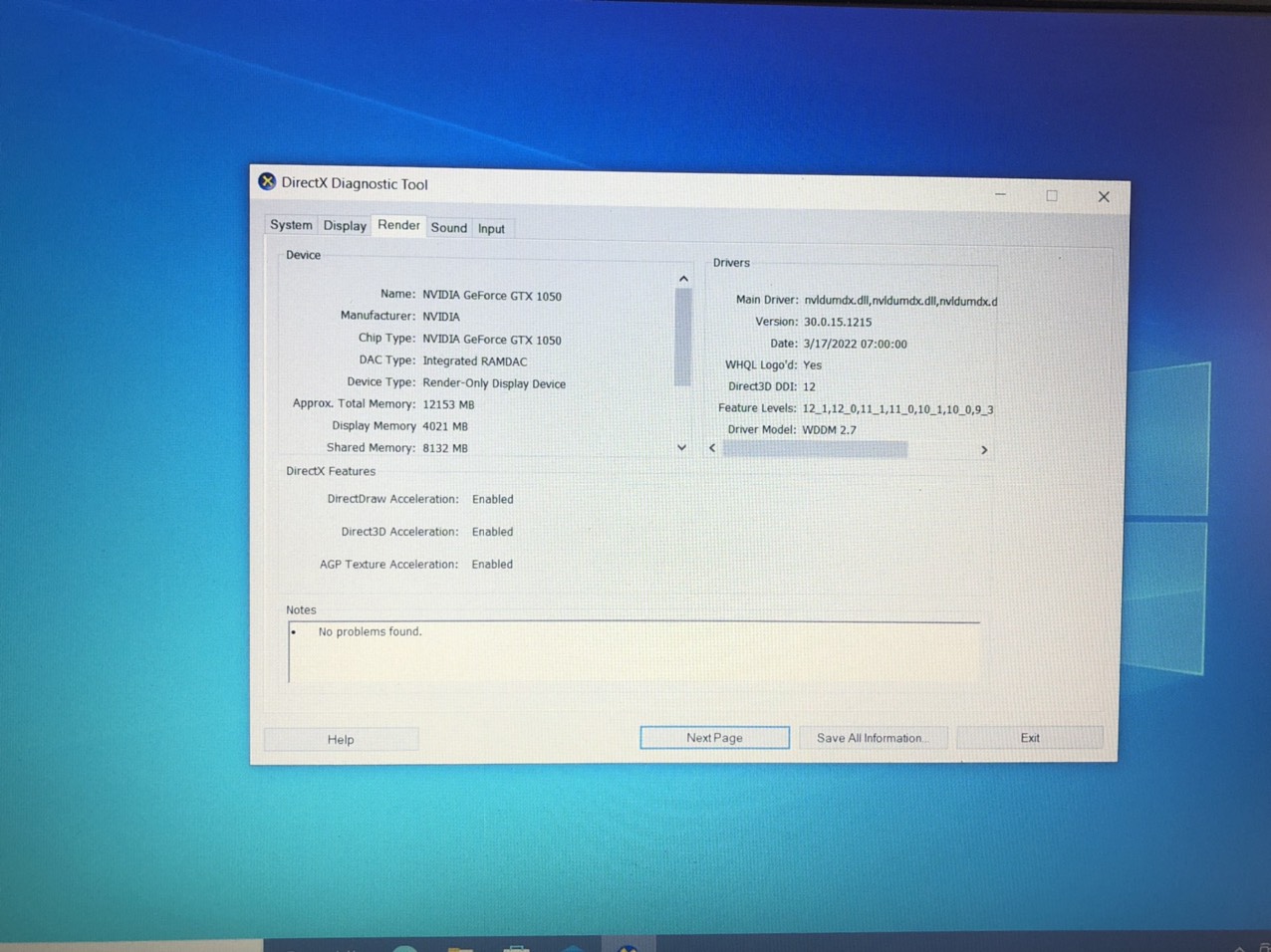This screenshot has width=1271, height=952.
Task: Click DirectDraw Acceleration 'Enabled' value
Action: coord(493,499)
